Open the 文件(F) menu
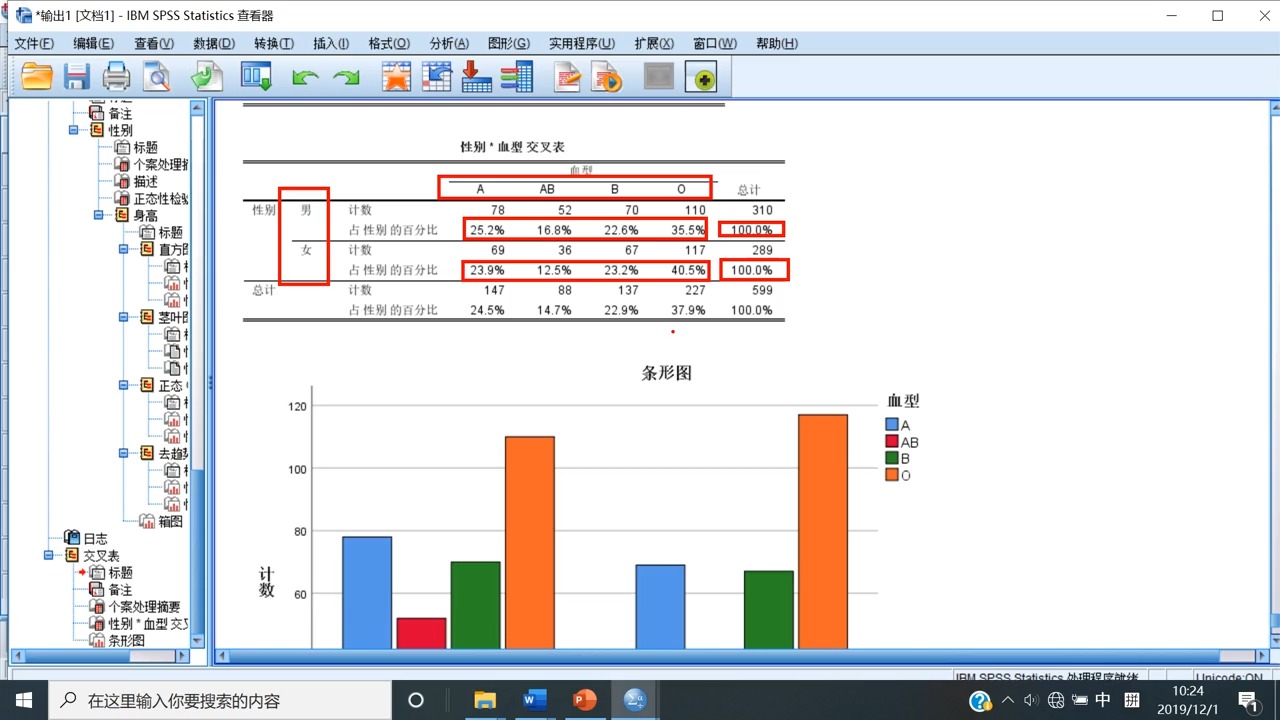 coord(34,44)
